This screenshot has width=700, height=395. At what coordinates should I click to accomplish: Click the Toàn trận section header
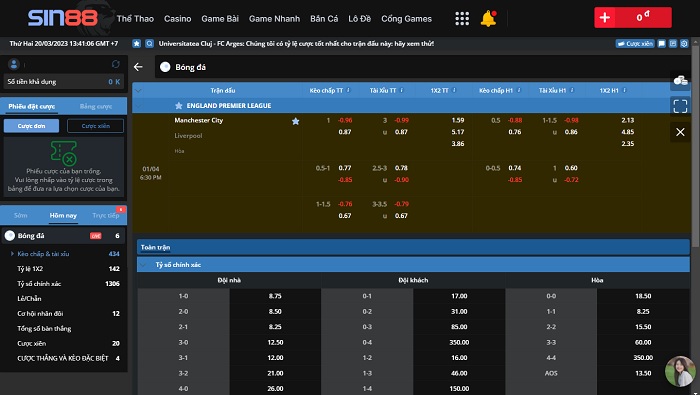[x=413, y=247]
